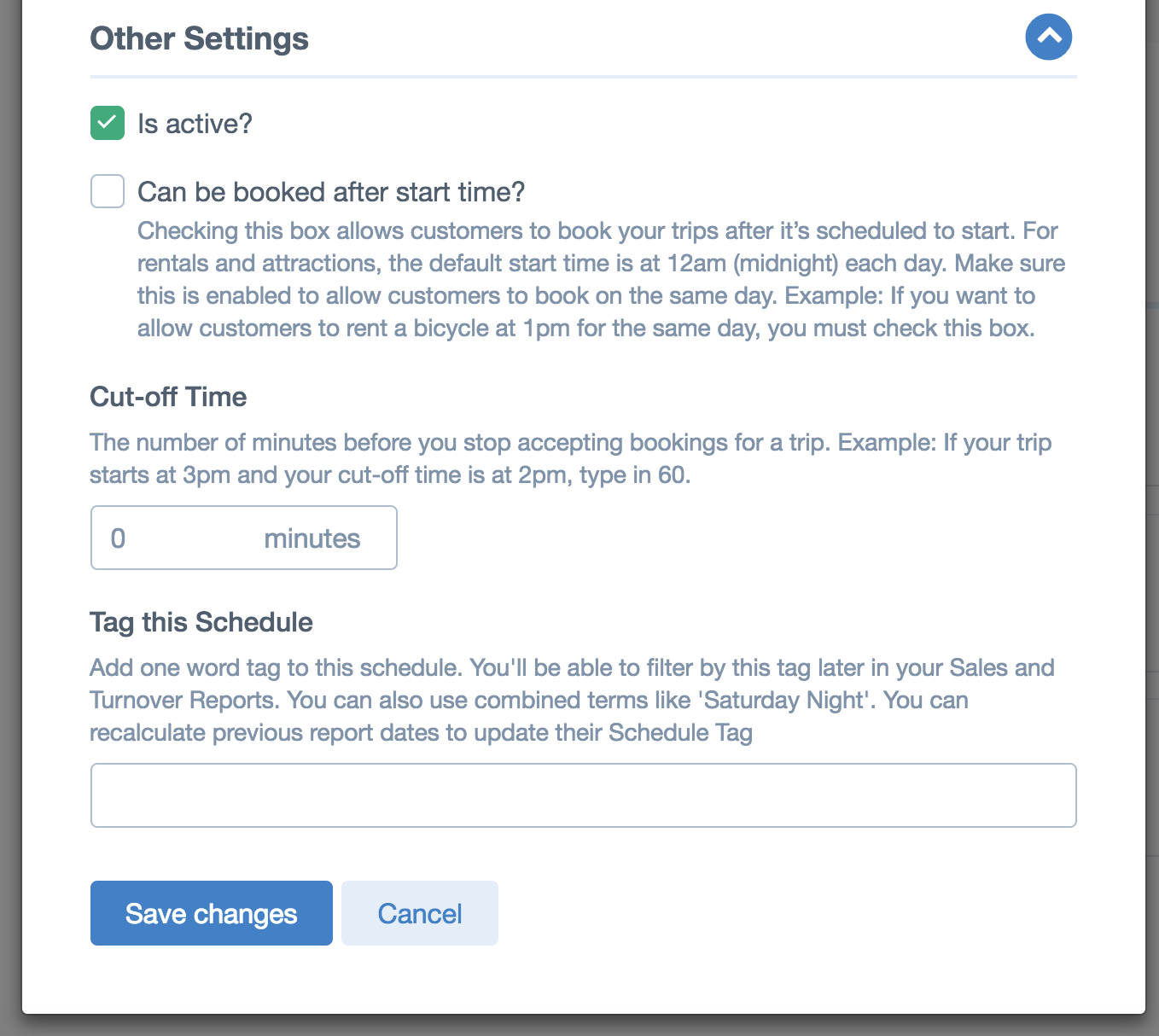Click the booking help paragraph about rentals
The width and height of the screenshot is (1159, 1036).
coord(601,279)
